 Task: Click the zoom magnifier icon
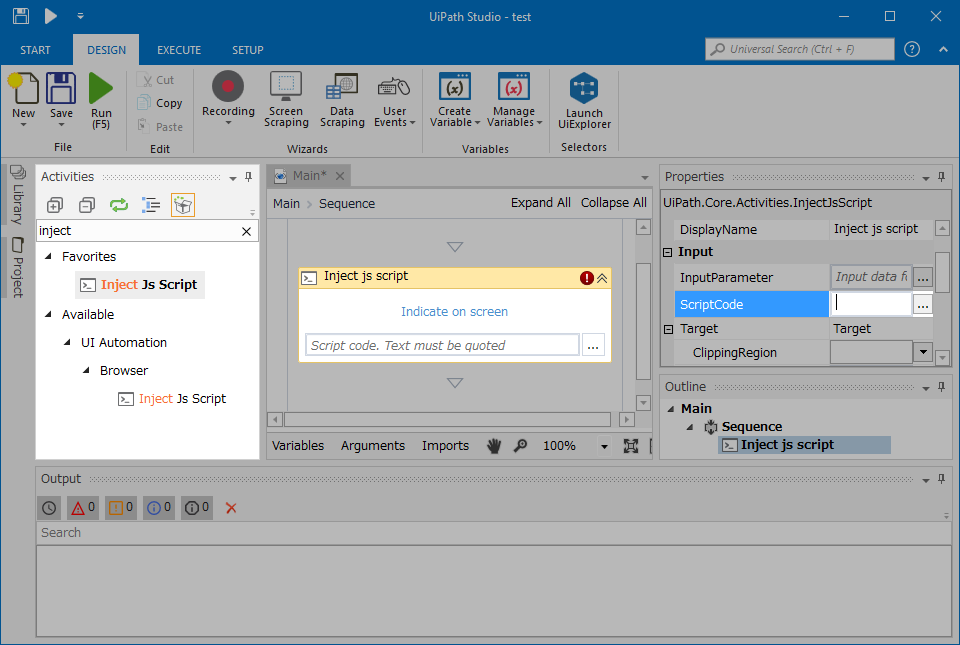coord(520,446)
